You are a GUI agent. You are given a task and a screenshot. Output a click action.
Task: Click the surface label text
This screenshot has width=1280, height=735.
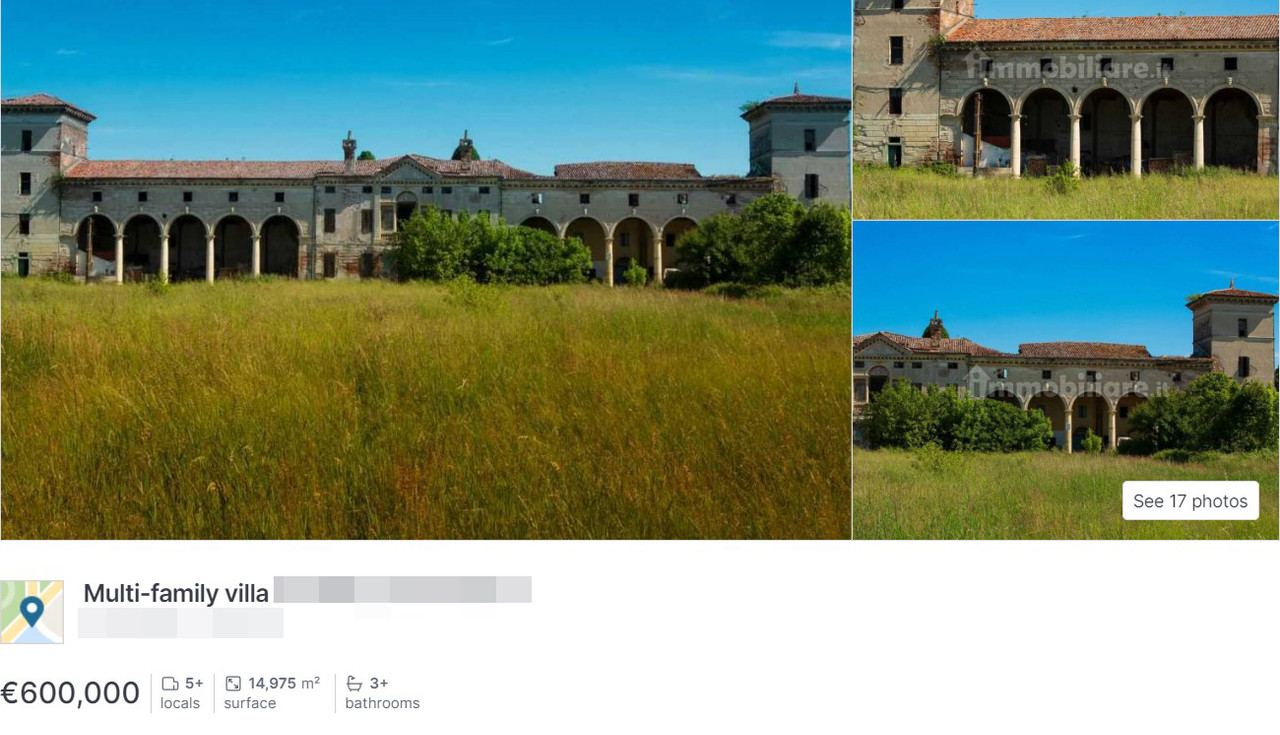(x=250, y=703)
